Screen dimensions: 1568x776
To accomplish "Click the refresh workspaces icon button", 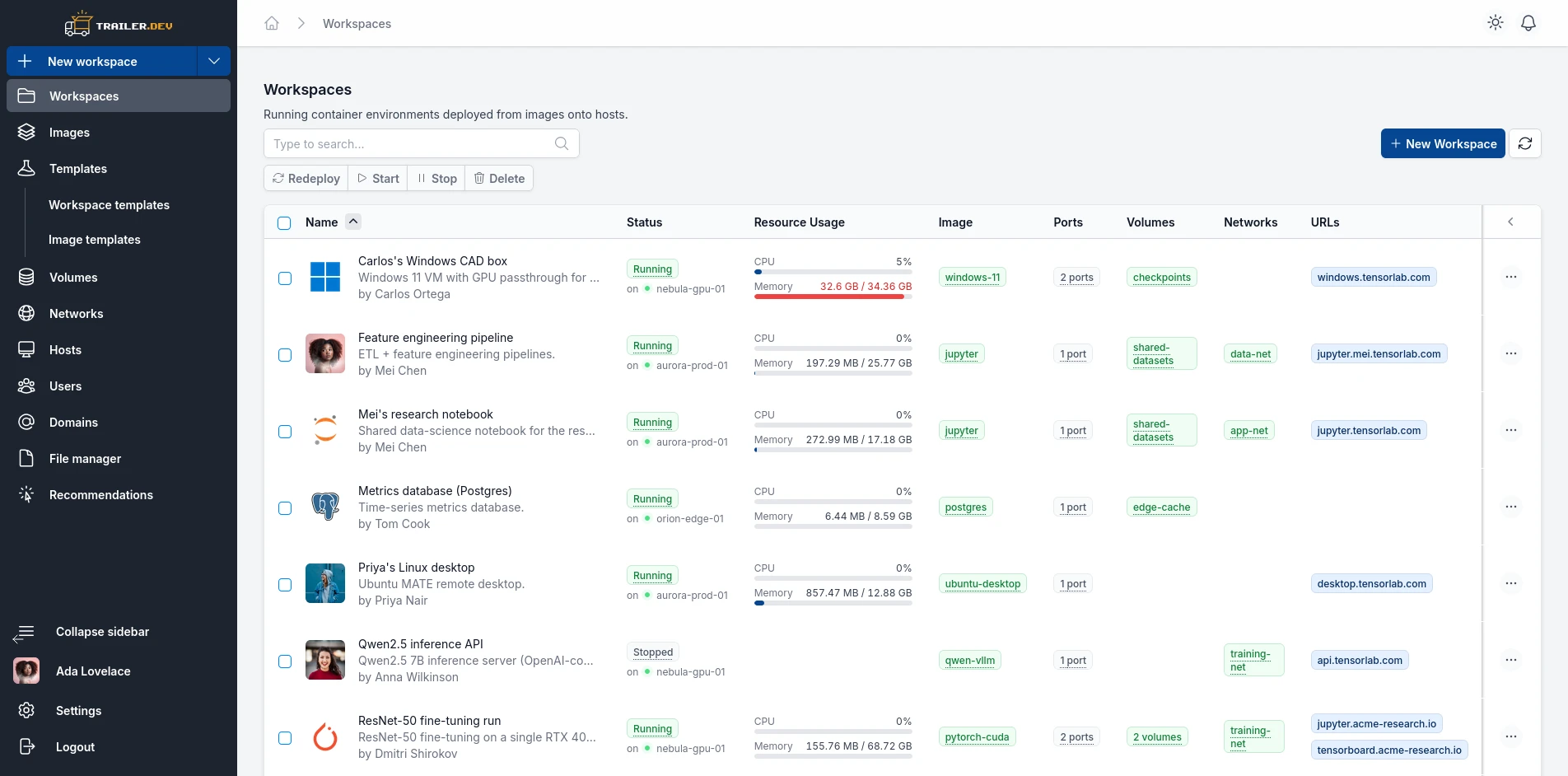I will point(1525,143).
